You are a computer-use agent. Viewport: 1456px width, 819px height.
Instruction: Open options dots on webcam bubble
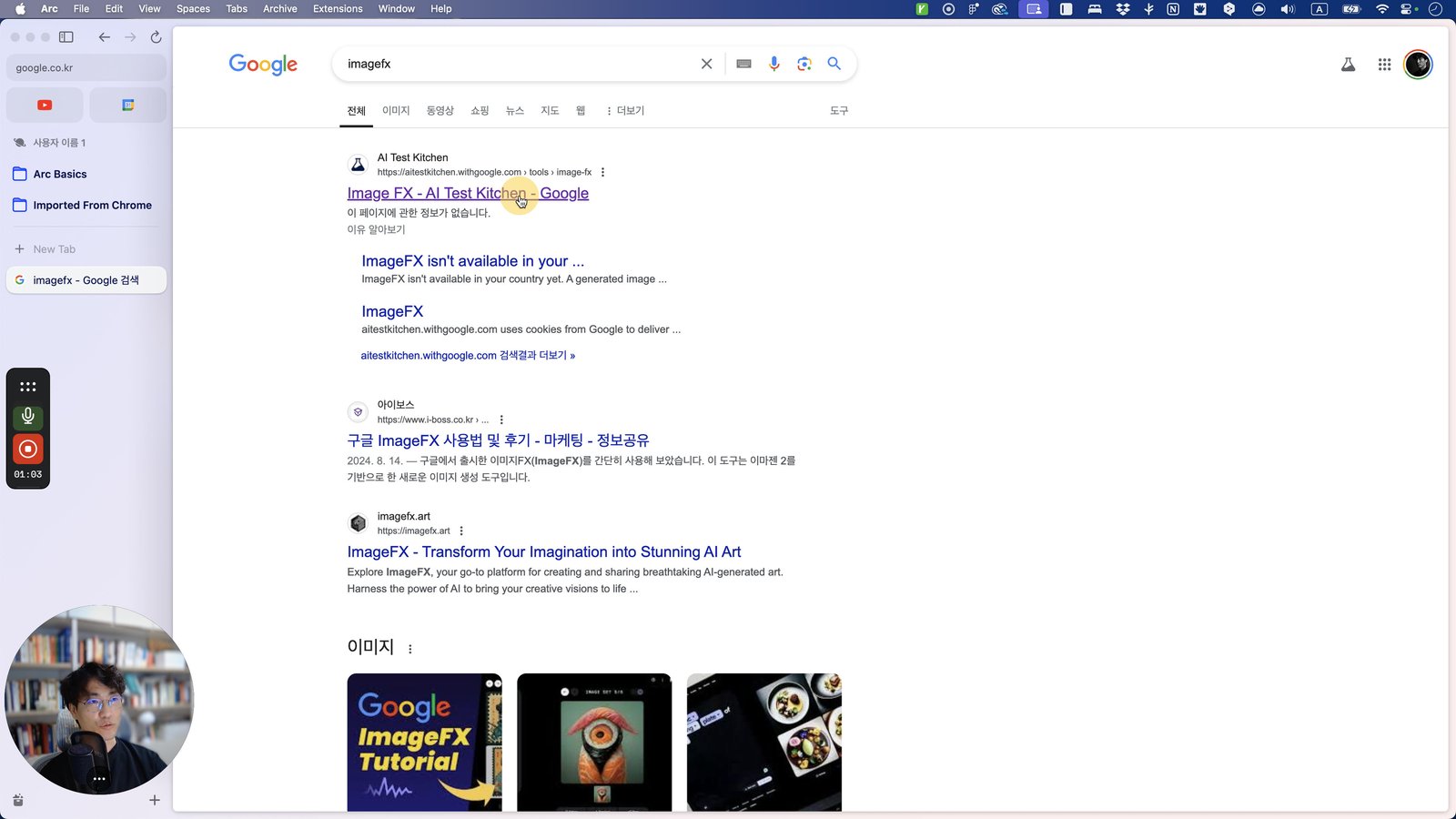pyautogui.click(x=99, y=778)
